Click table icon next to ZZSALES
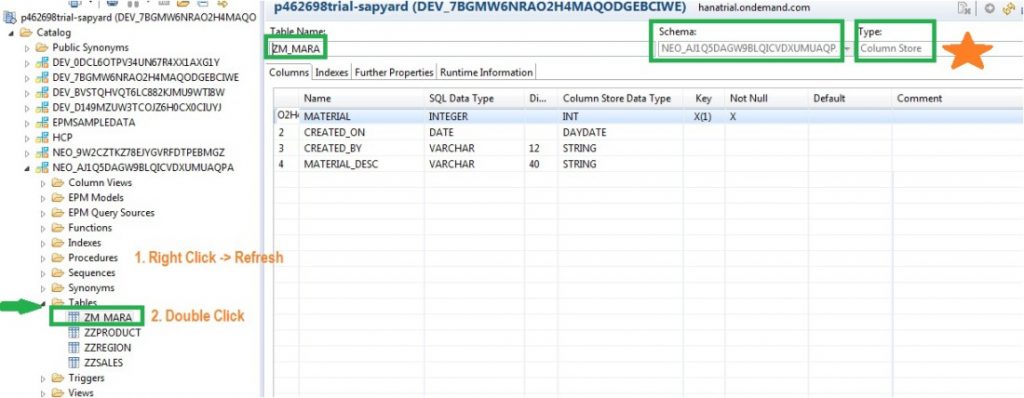 (x=74, y=362)
